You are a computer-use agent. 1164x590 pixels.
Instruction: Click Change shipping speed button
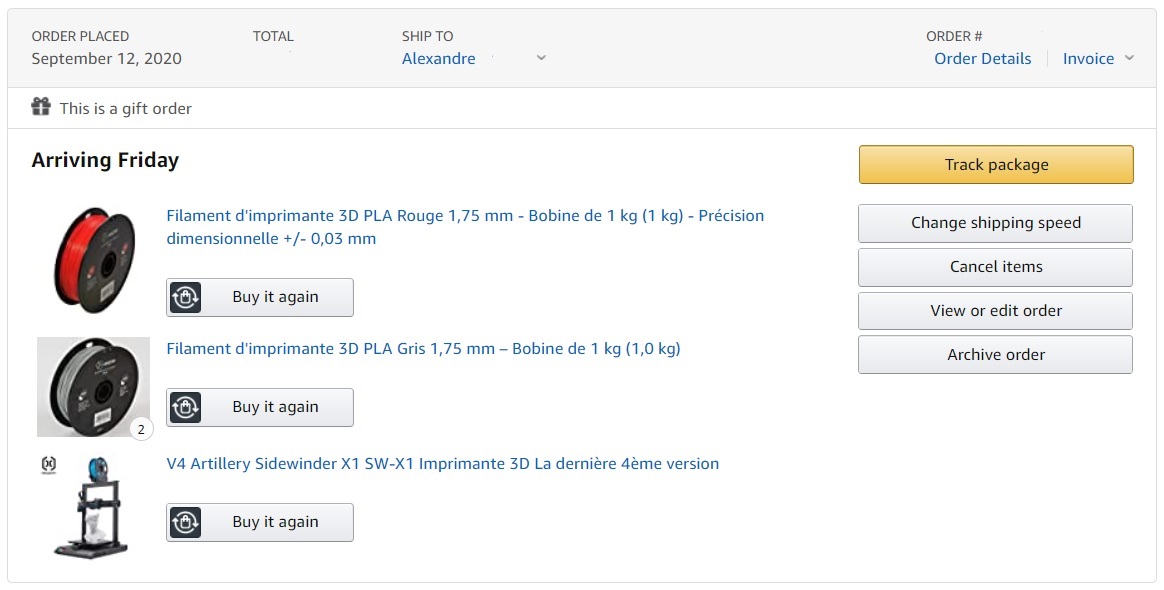click(995, 223)
